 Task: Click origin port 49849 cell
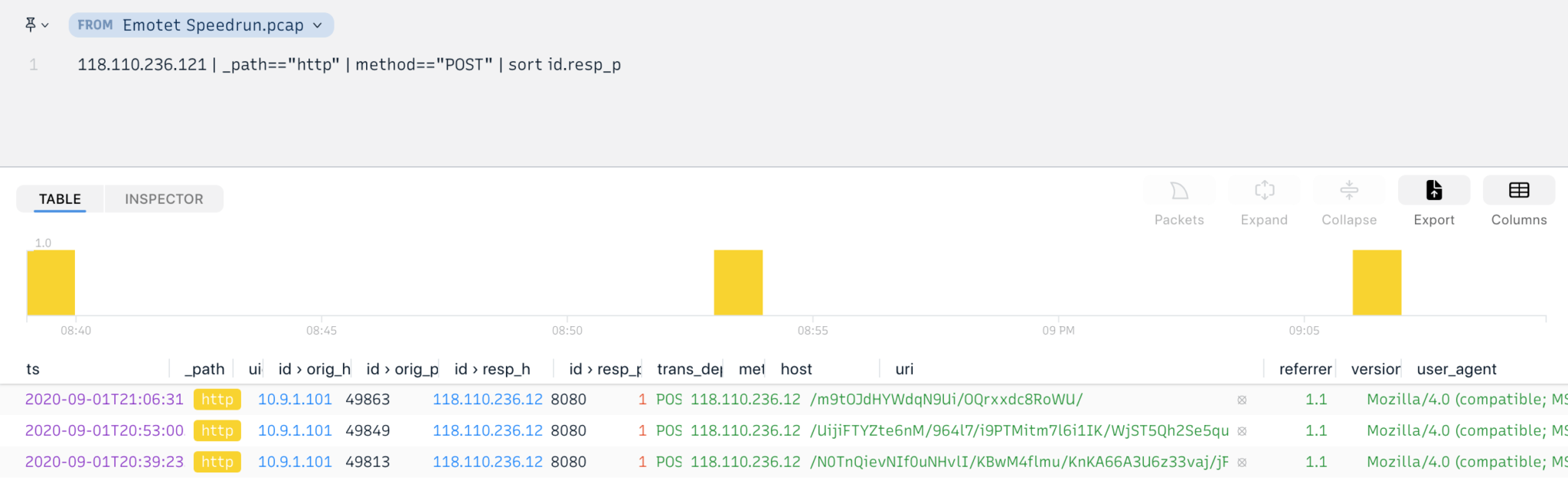click(x=367, y=431)
